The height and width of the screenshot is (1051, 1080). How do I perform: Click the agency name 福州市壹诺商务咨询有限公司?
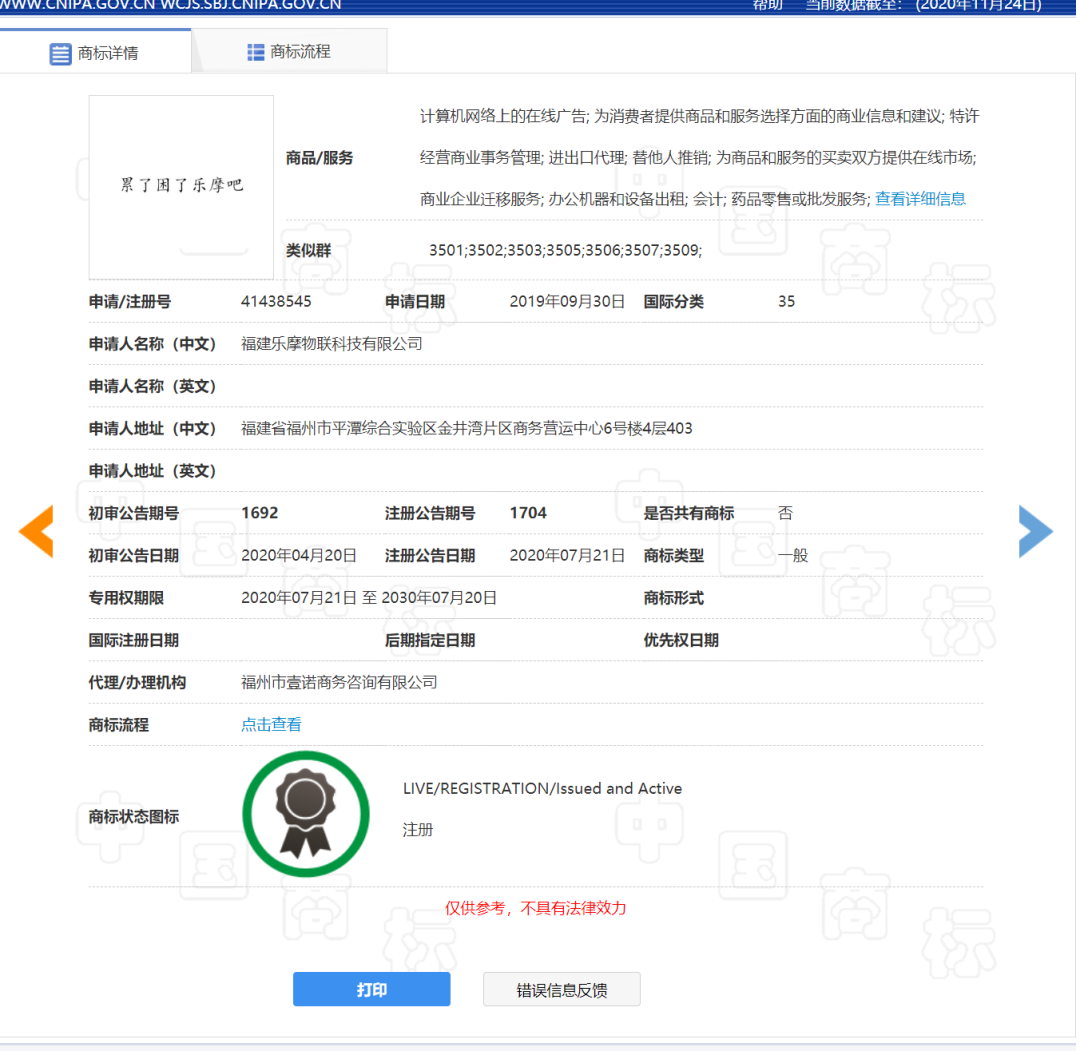339,683
